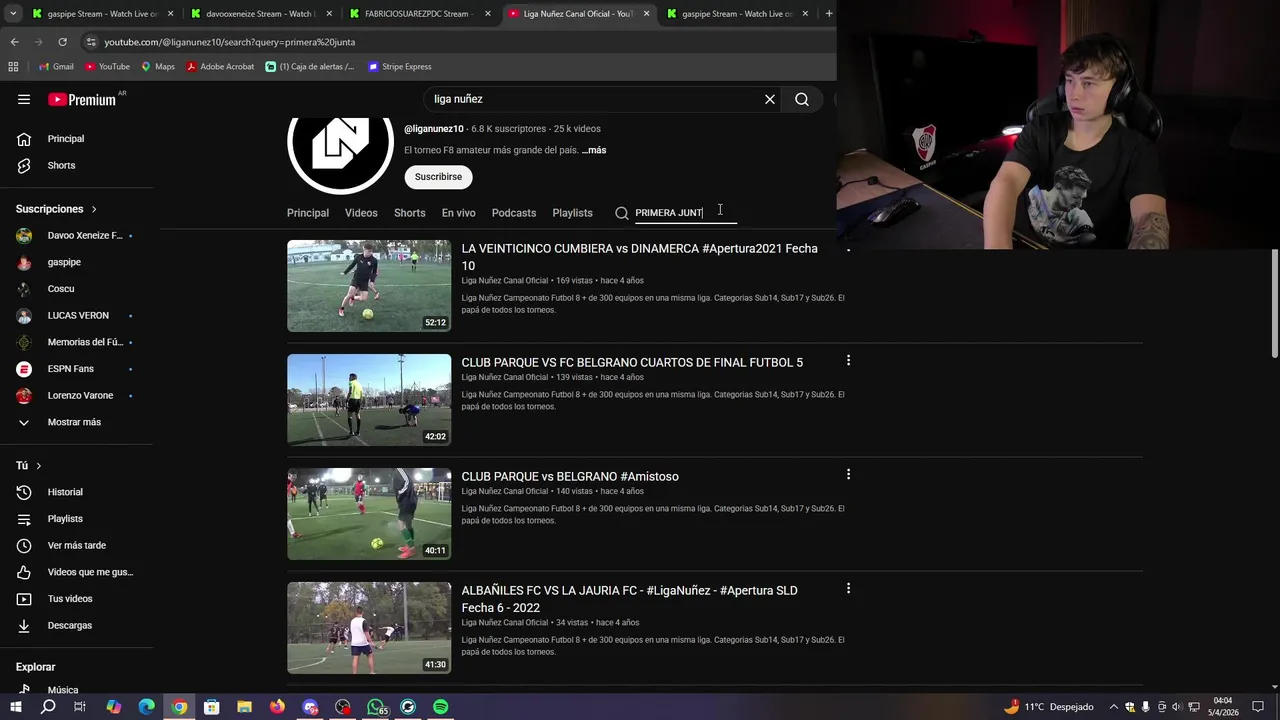Switch to channel Principal tab
Image resolution: width=1280 pixels, height=720 pixels.
(308, 213)
